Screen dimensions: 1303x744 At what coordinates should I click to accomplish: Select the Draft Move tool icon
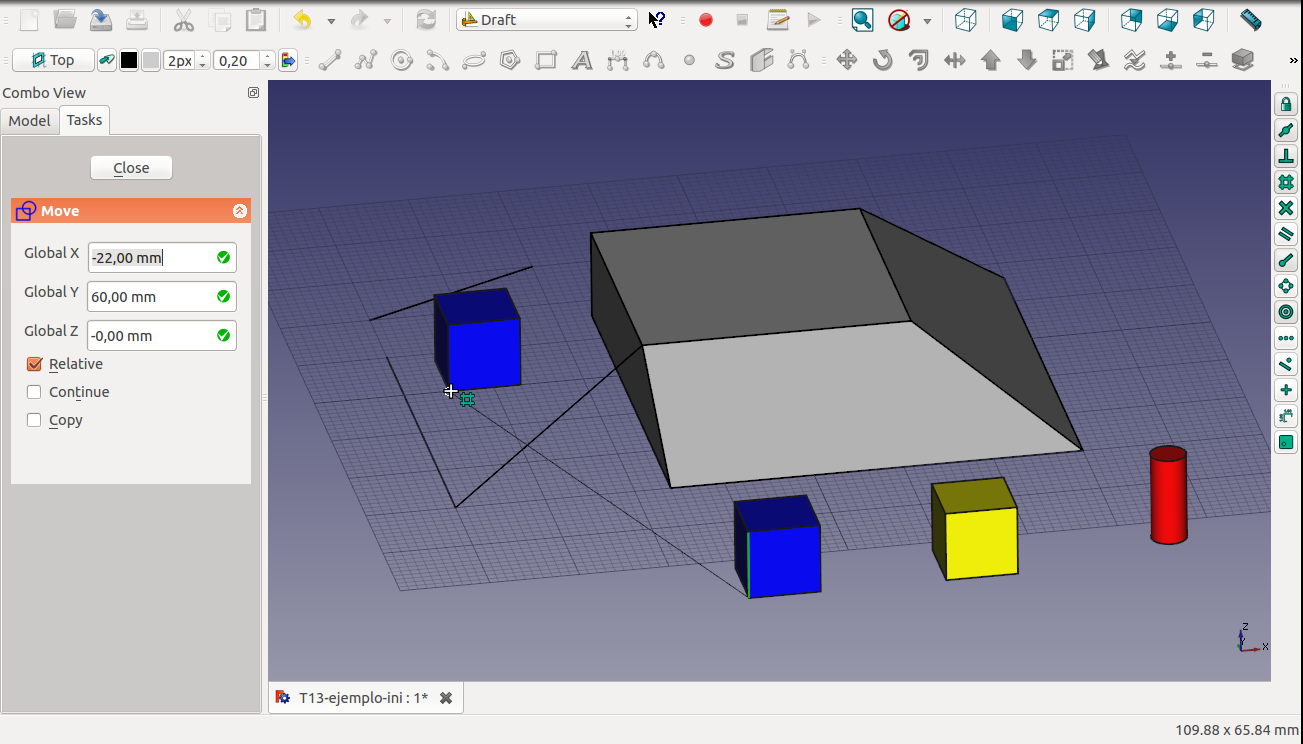click(x=847, y=60)
